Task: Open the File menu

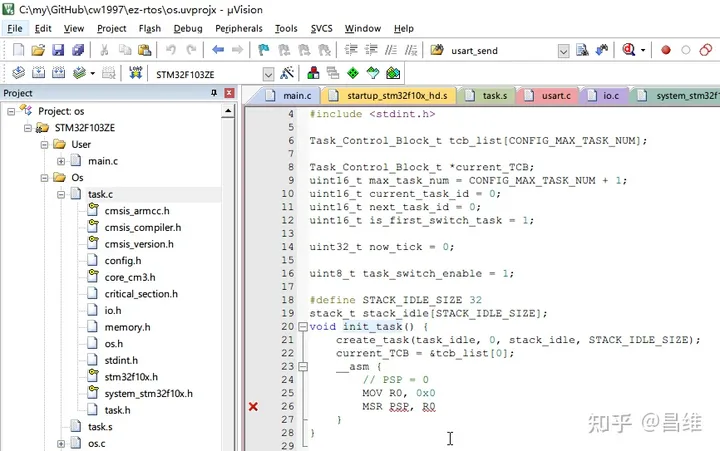Action: (15, 28)
